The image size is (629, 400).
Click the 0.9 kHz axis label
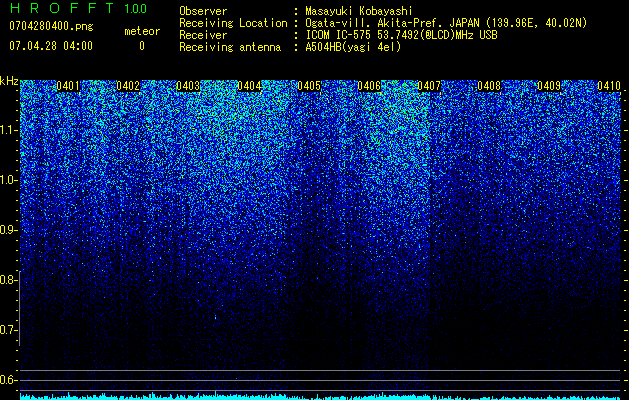tap(8, 230)
